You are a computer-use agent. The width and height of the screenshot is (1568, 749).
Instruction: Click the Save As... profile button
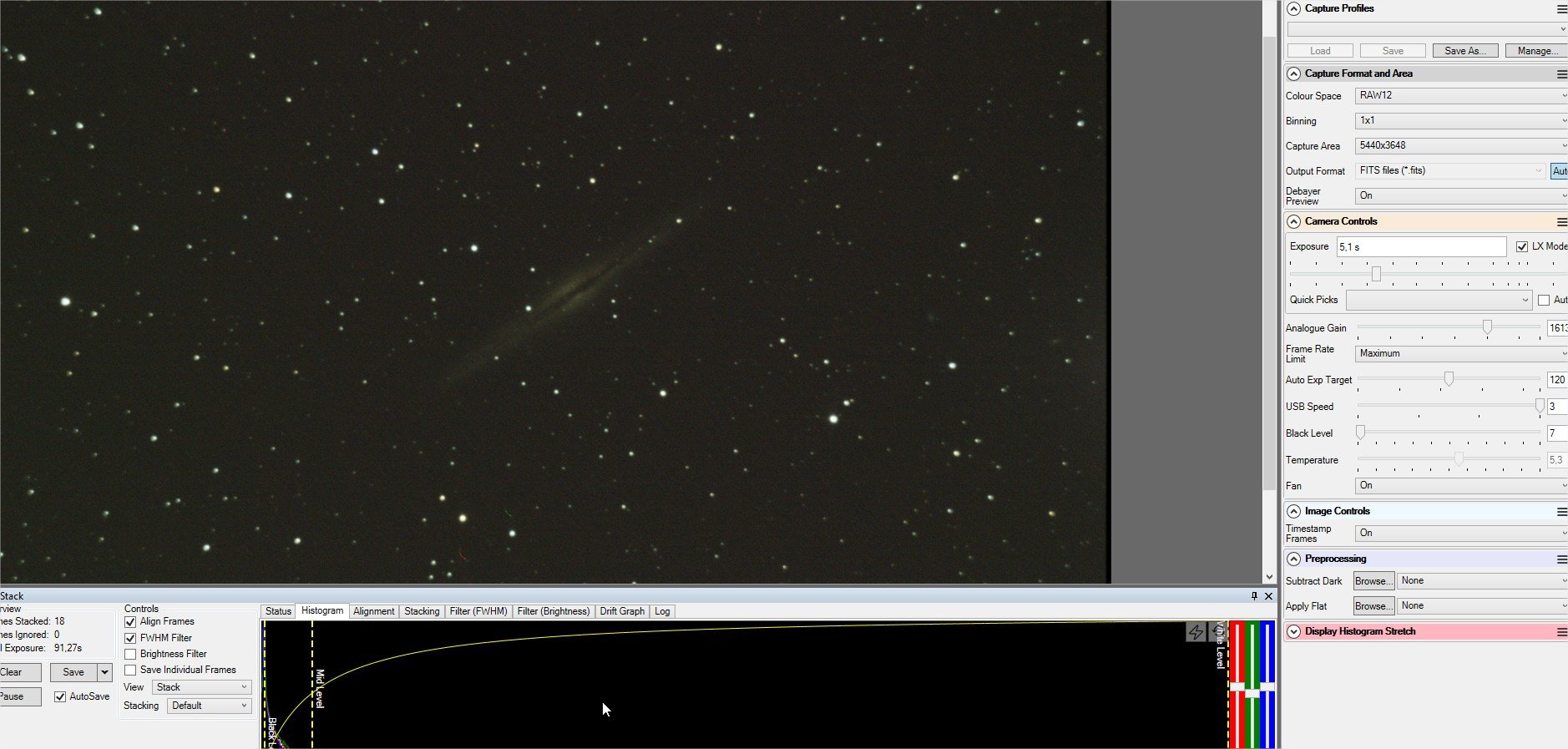1465,51
